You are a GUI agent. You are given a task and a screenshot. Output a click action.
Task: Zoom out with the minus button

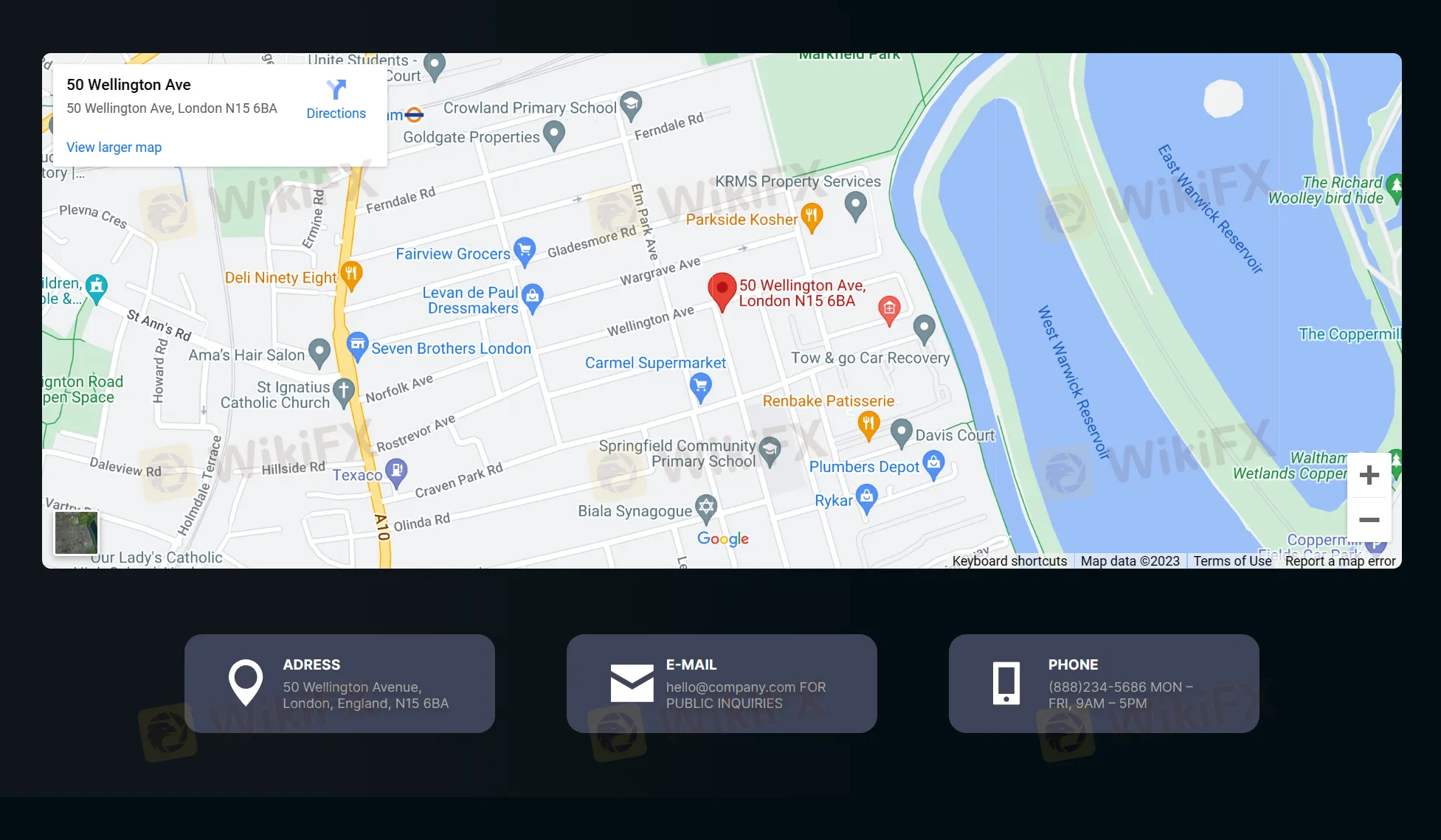click(1369, 520)
